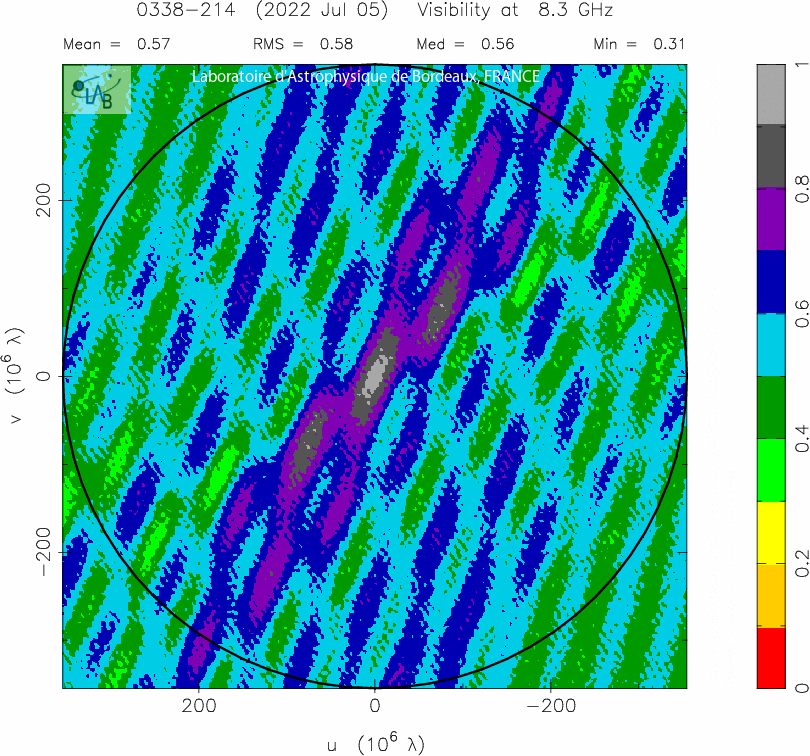Click the u axis label below the plot
The height and width of the screenshot is (756, 810).
(x=375, y=743)
